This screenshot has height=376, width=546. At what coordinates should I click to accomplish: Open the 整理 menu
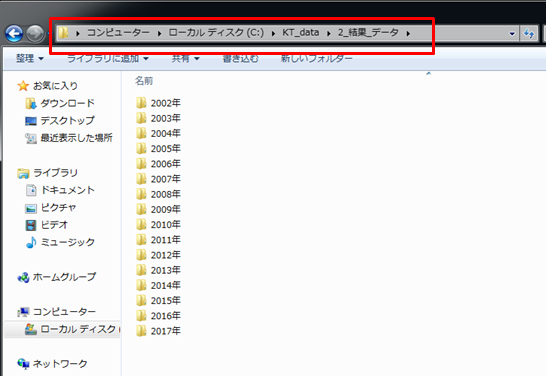[30, 58]
